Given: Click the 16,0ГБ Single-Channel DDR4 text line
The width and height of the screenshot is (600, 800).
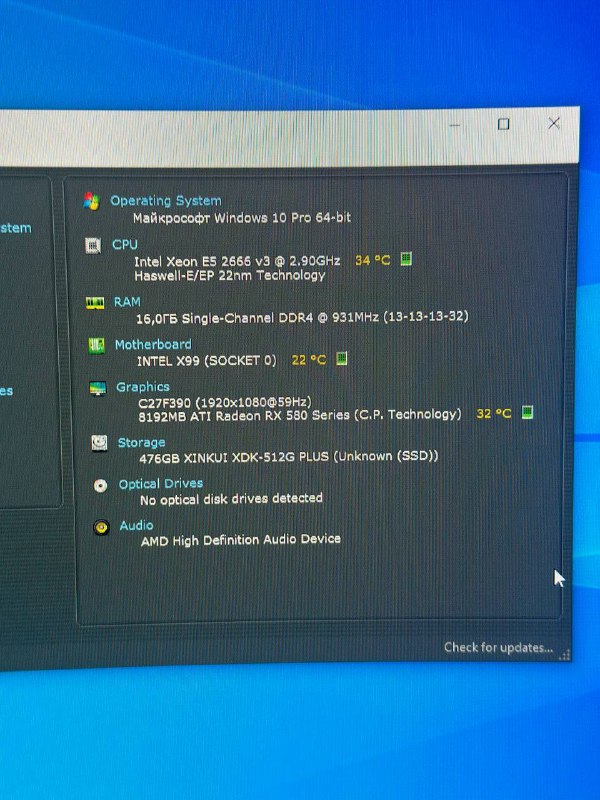Looking at the screenshot, I should click(x=302, y=317).
